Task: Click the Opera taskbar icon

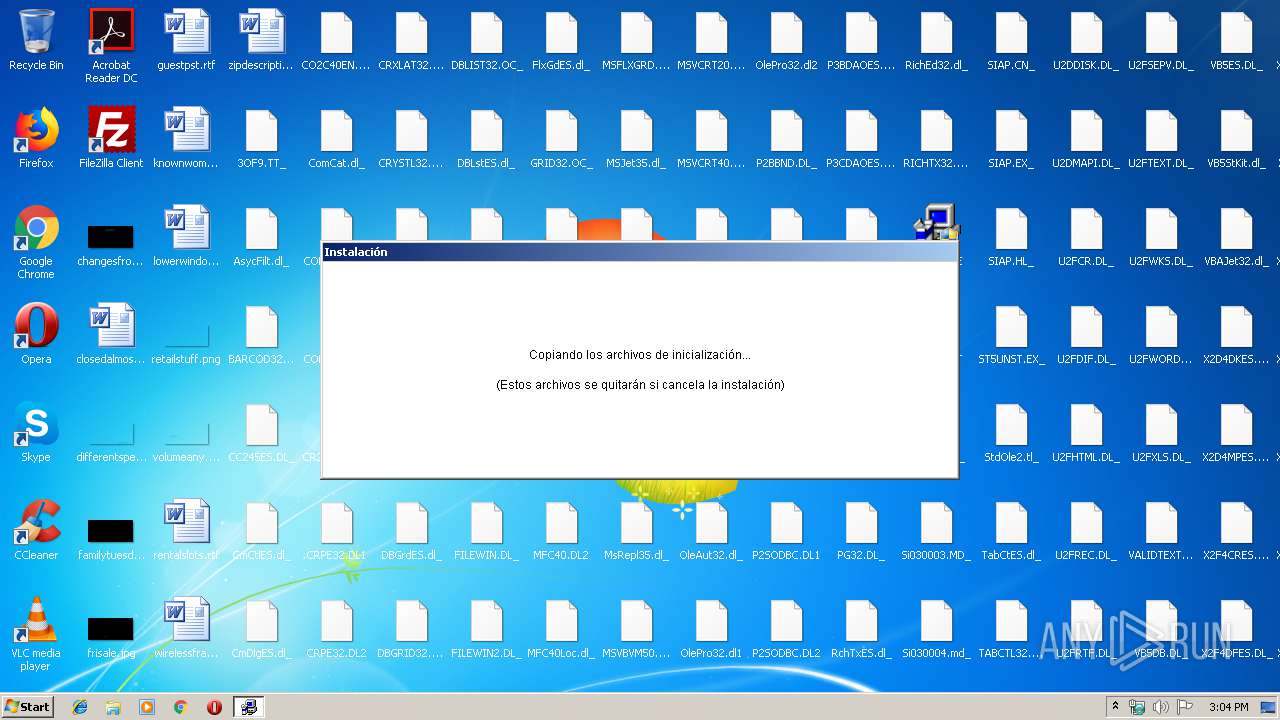Action: (x=214, y=707)
